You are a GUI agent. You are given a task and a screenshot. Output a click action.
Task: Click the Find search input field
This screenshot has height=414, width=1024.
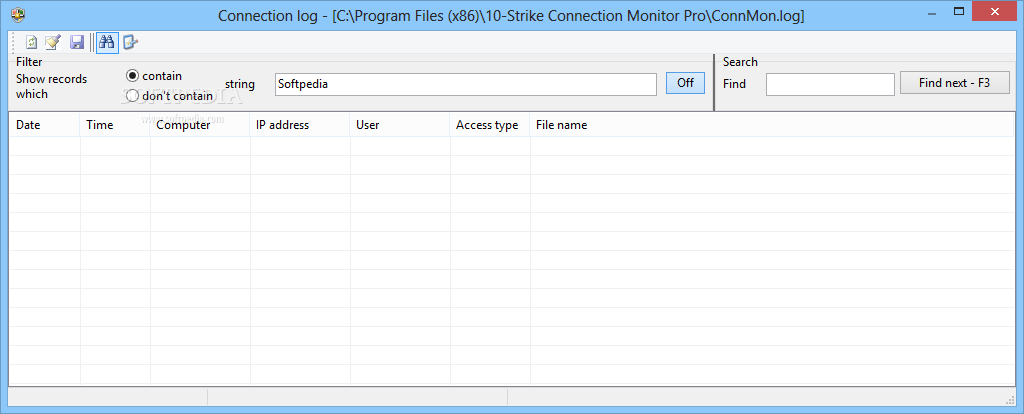[830, 84]
